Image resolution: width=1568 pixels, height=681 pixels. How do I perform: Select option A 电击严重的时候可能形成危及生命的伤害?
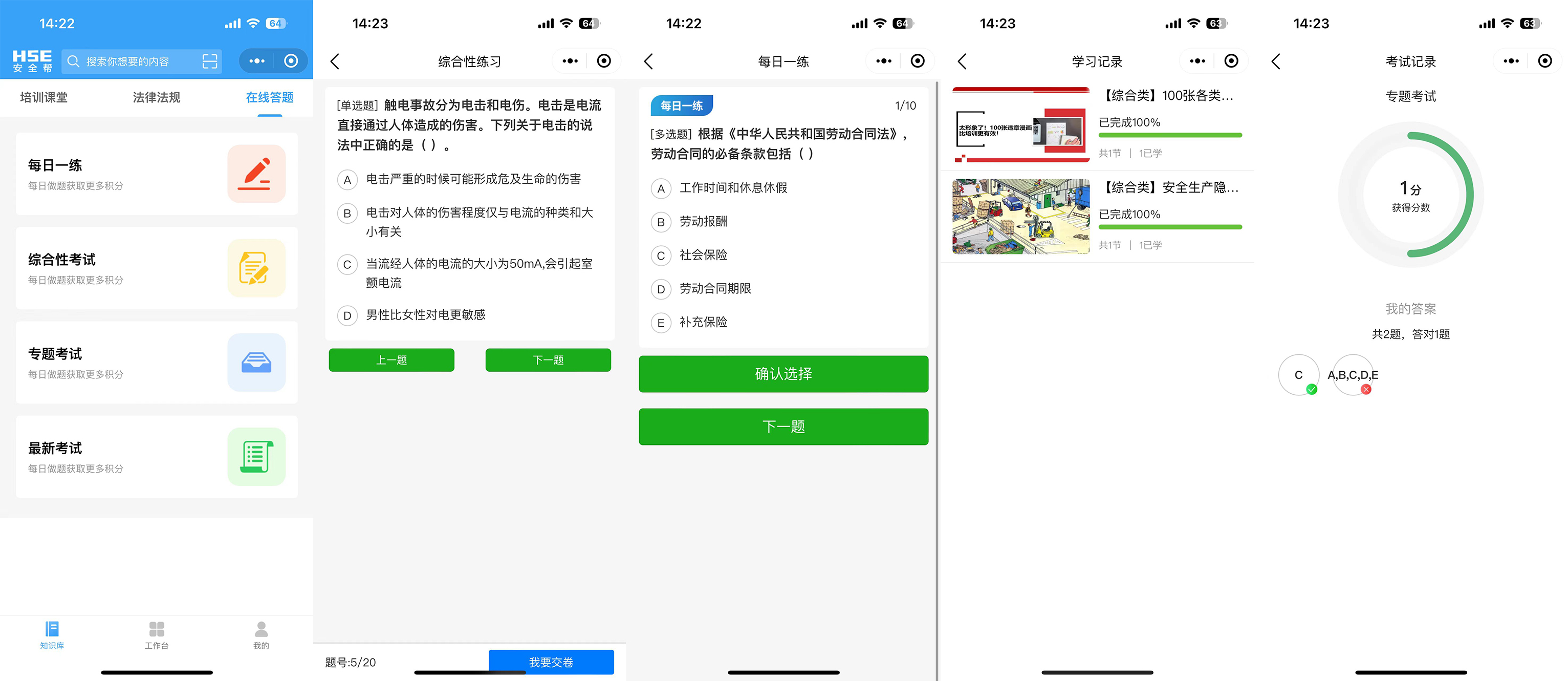(347, 180)
